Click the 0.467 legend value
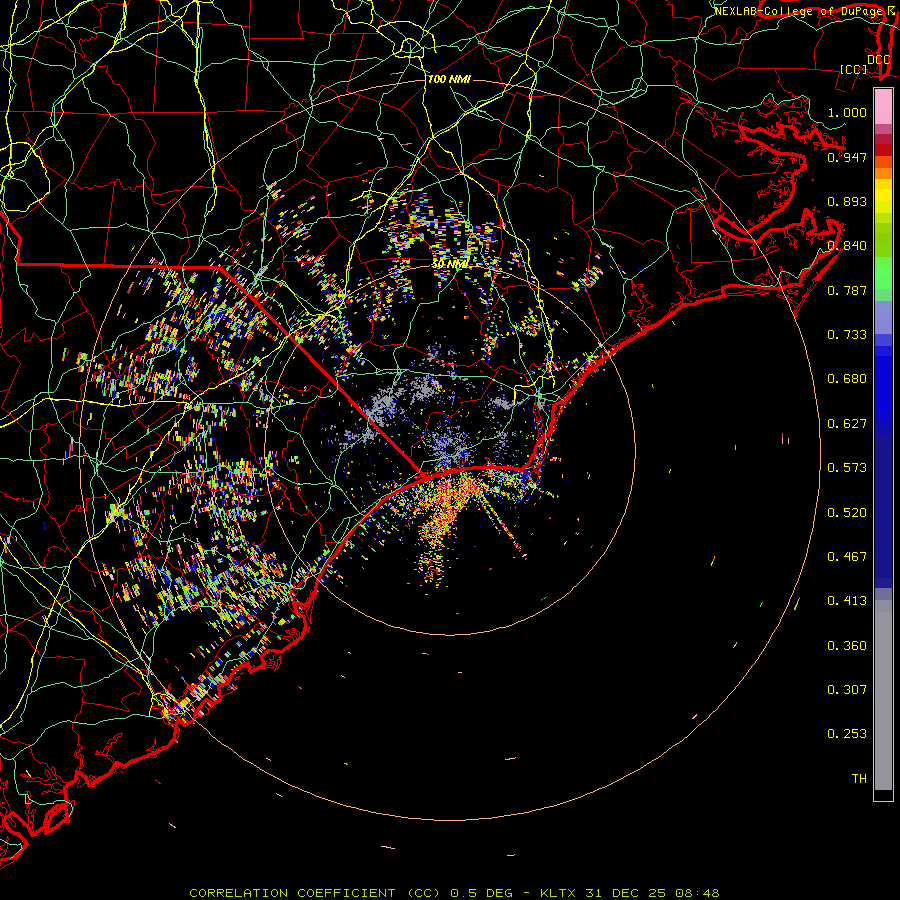The height and width of the screenshot is (900, 900). coord(847,557)
